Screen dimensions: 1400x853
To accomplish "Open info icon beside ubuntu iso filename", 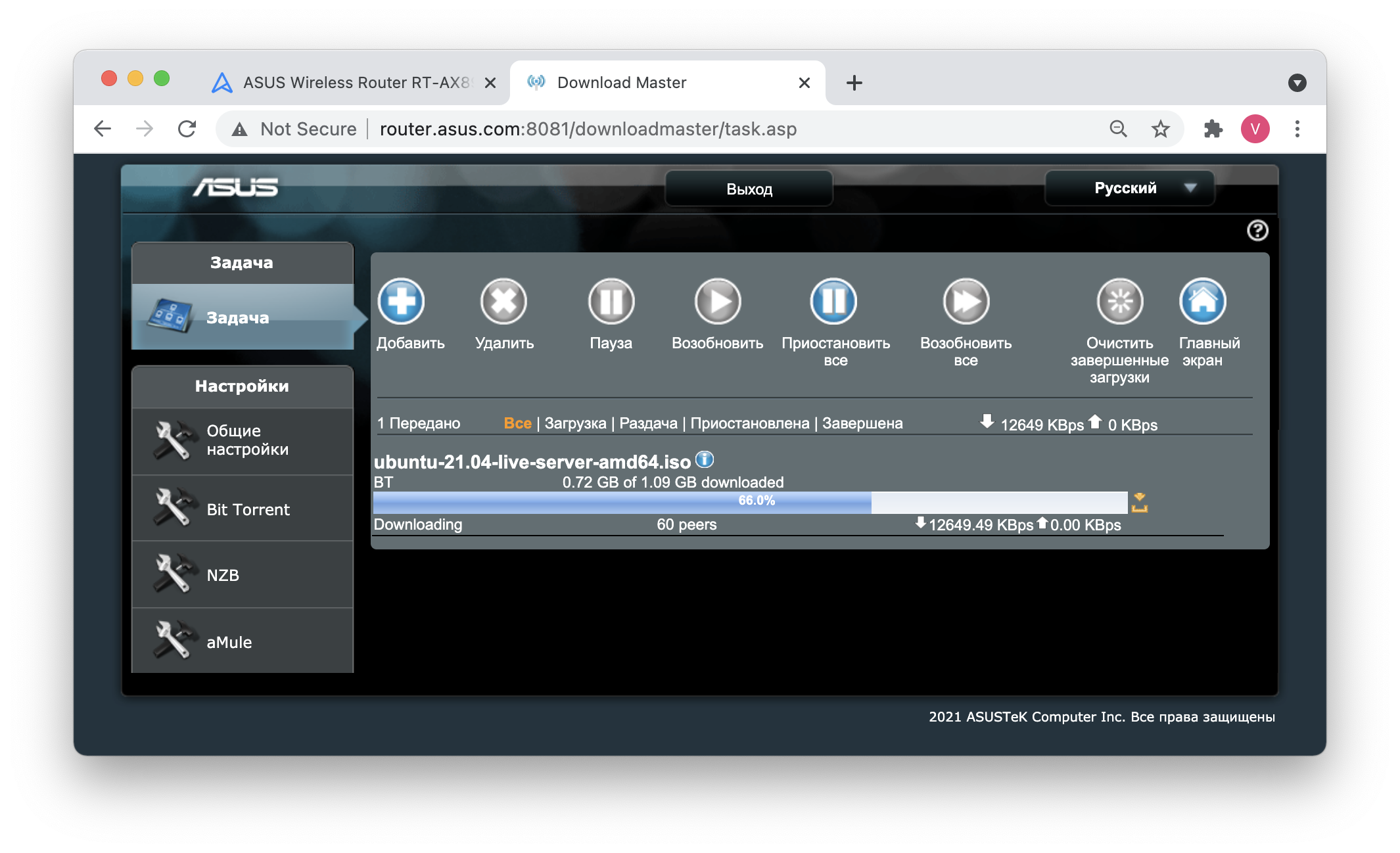I will click(705, 459).
